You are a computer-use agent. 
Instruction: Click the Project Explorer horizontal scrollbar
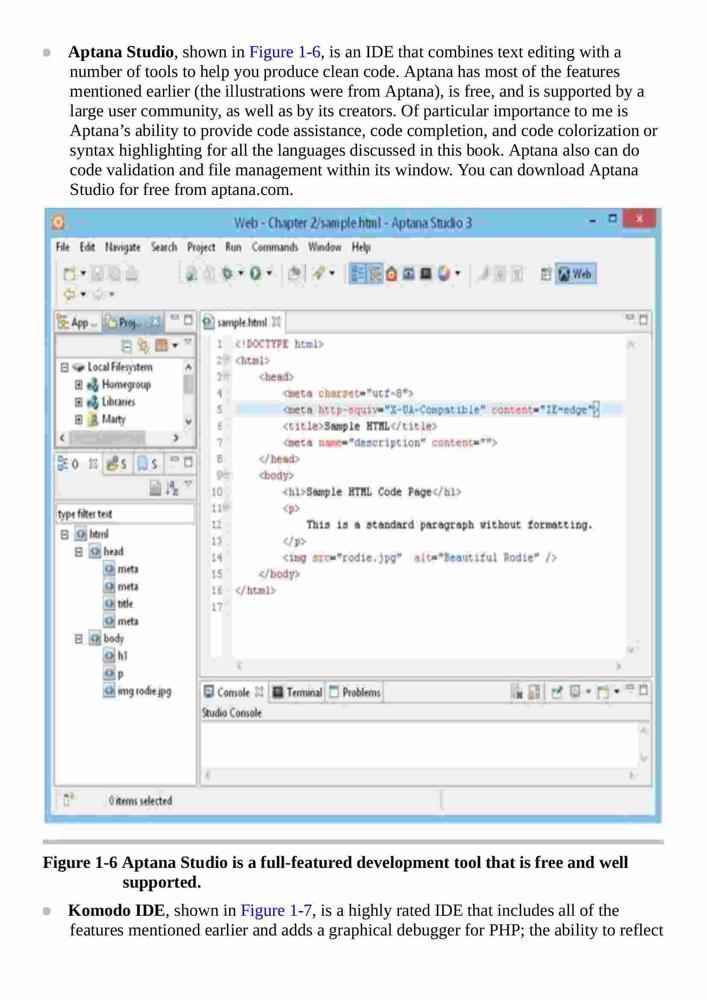pos(119,438)
